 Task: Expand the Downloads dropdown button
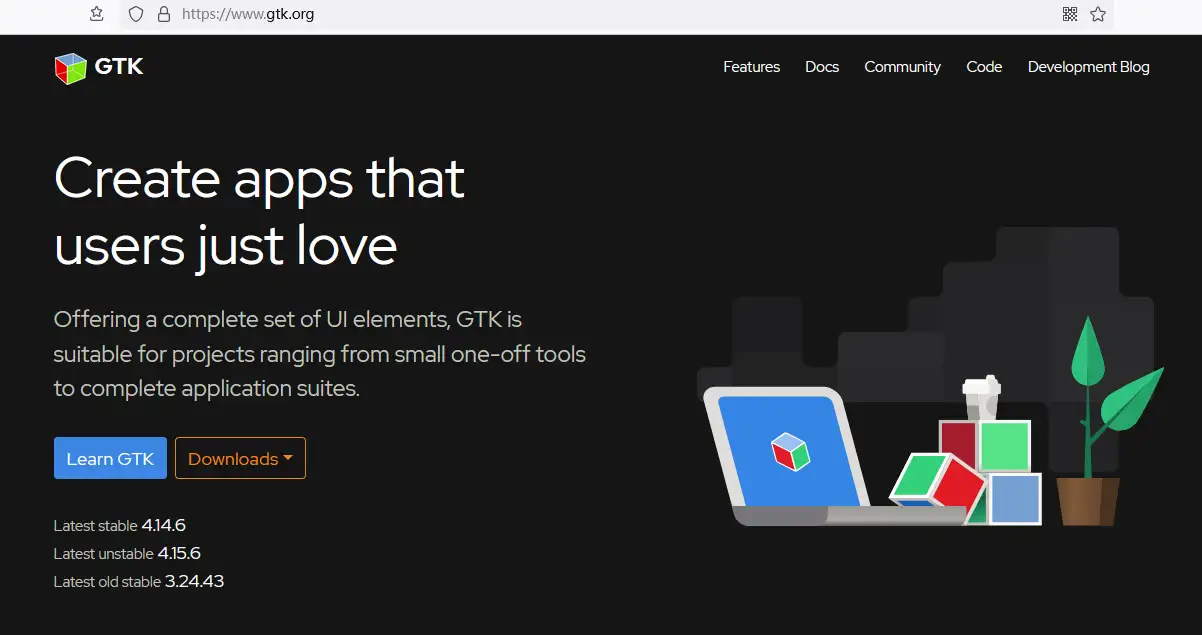point(240,458)
